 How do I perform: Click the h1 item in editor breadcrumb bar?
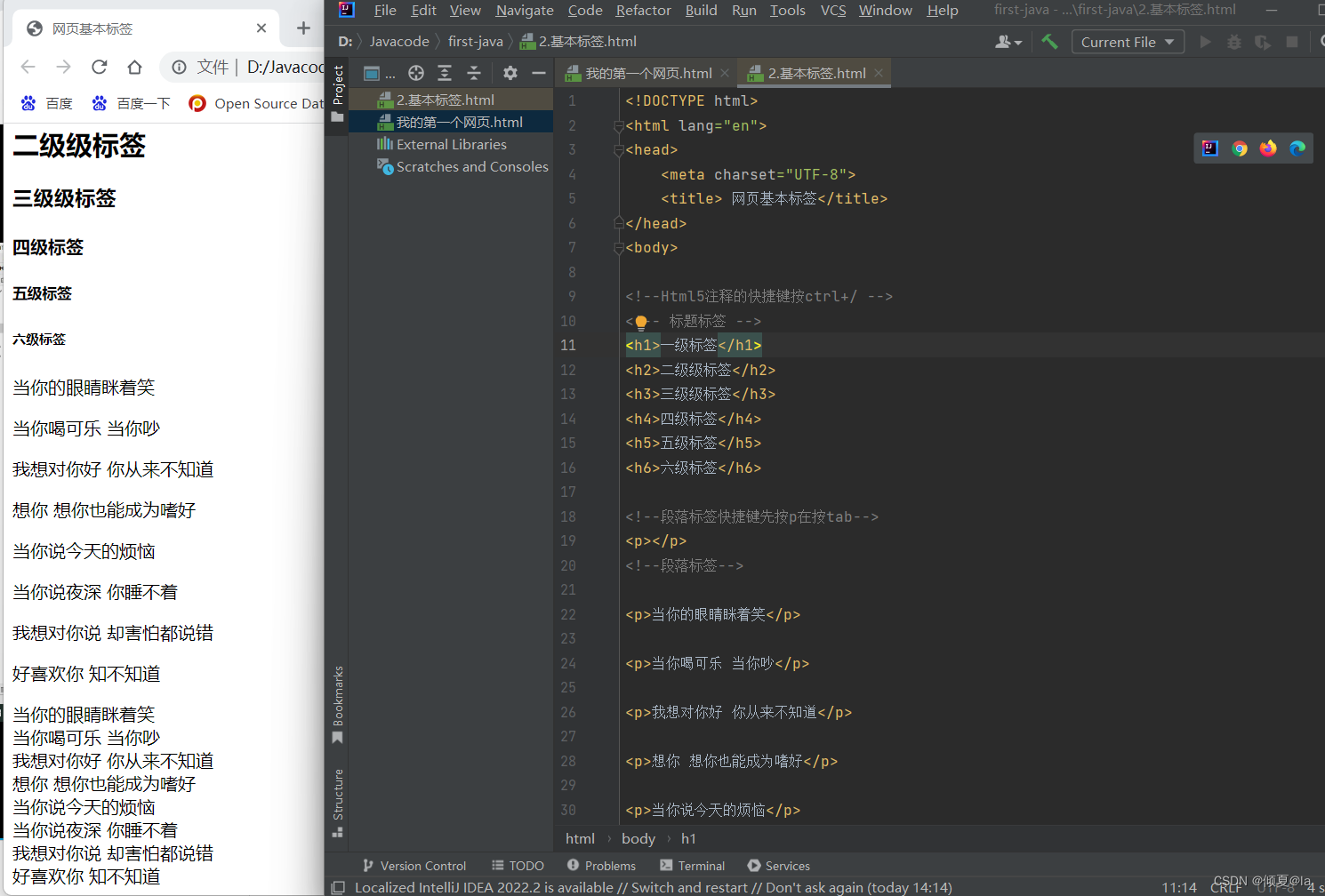click(x=688, y=838)
